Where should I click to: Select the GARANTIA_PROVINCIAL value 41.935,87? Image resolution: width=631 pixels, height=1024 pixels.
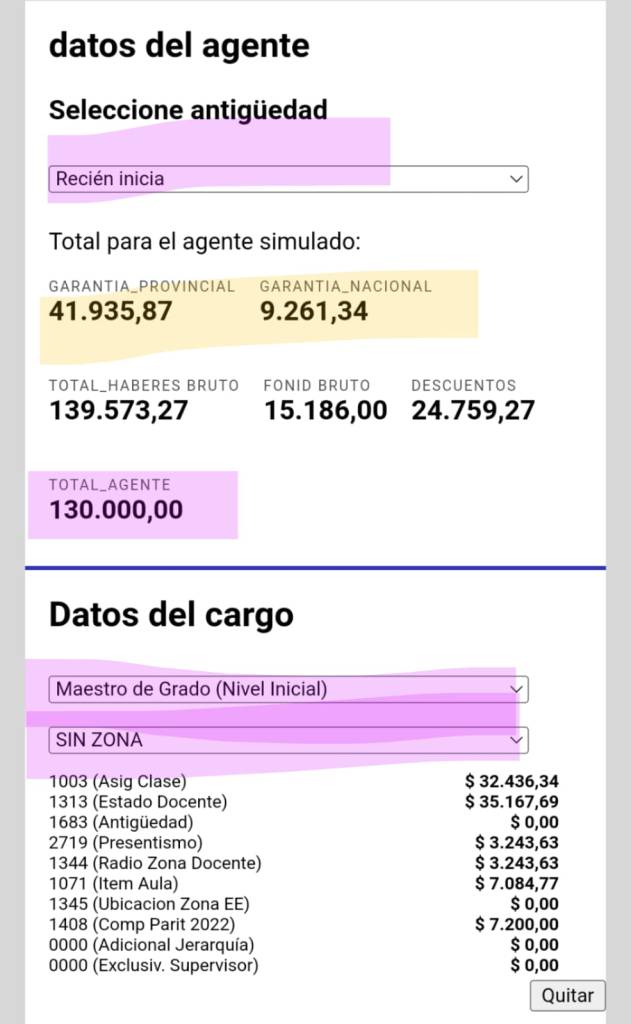(110, 311)
